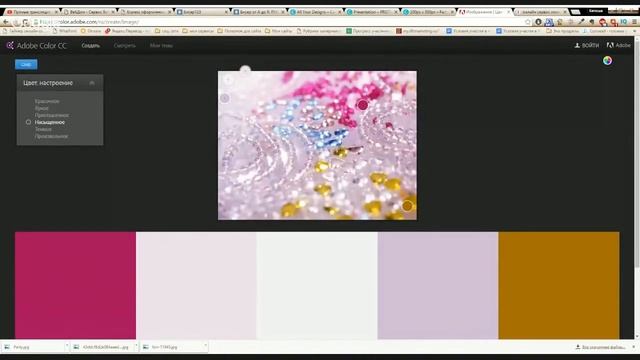Switch to the All Your Designs tab
640x360 pixels.
[x=314, y=12]
